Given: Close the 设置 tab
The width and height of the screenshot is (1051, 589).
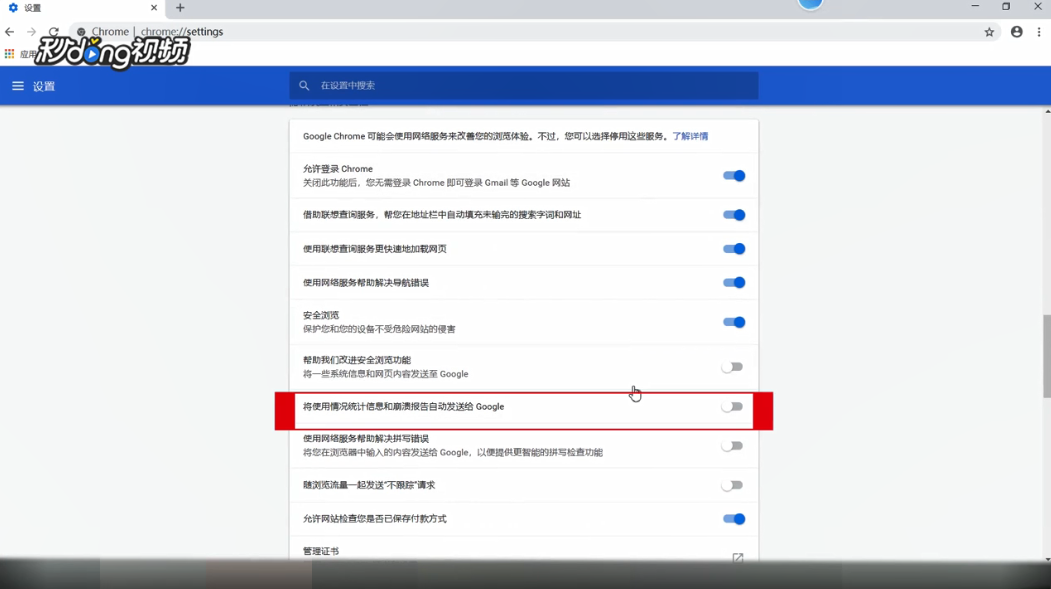Looking at the screenshot, I should point(153,8).
